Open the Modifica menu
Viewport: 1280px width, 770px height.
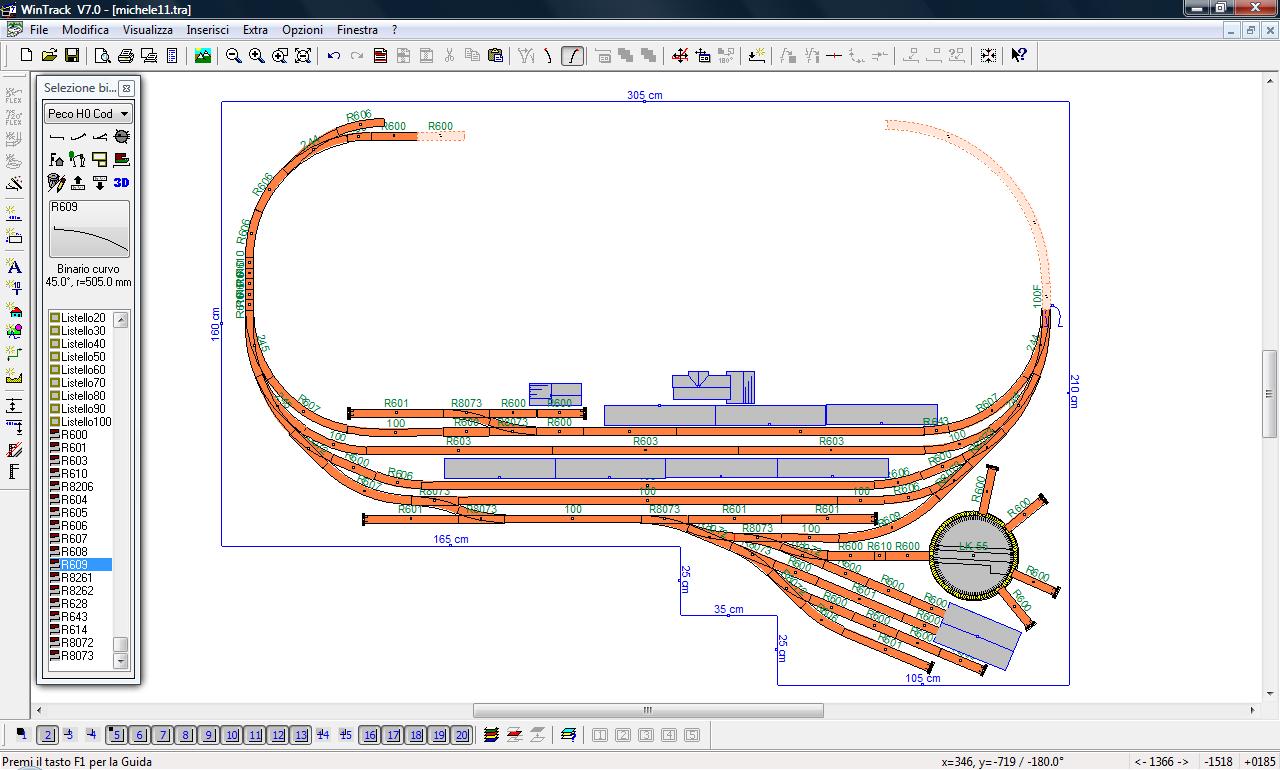pos(85,30)
